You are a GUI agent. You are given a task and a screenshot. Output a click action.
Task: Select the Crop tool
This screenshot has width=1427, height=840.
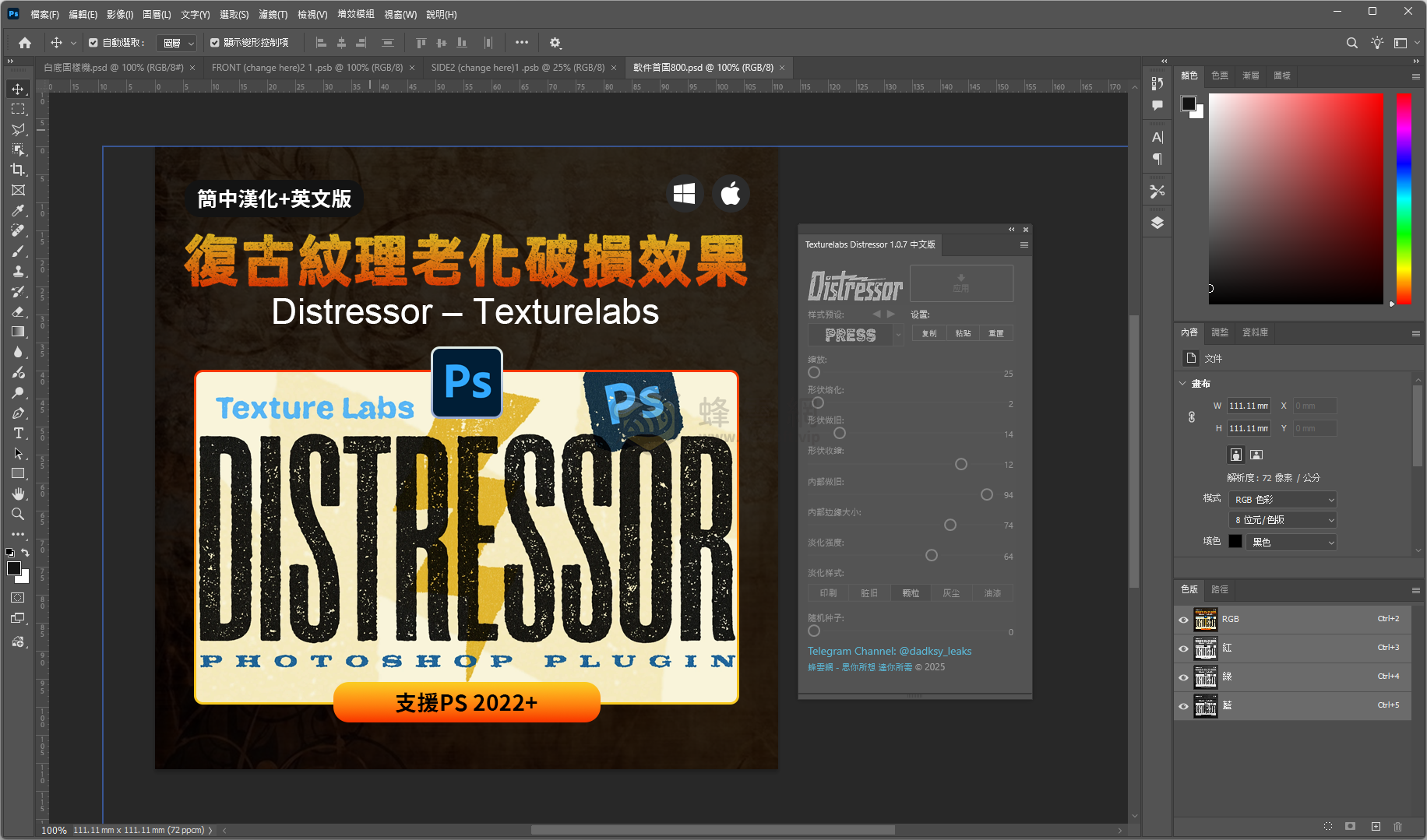point(18,170)
